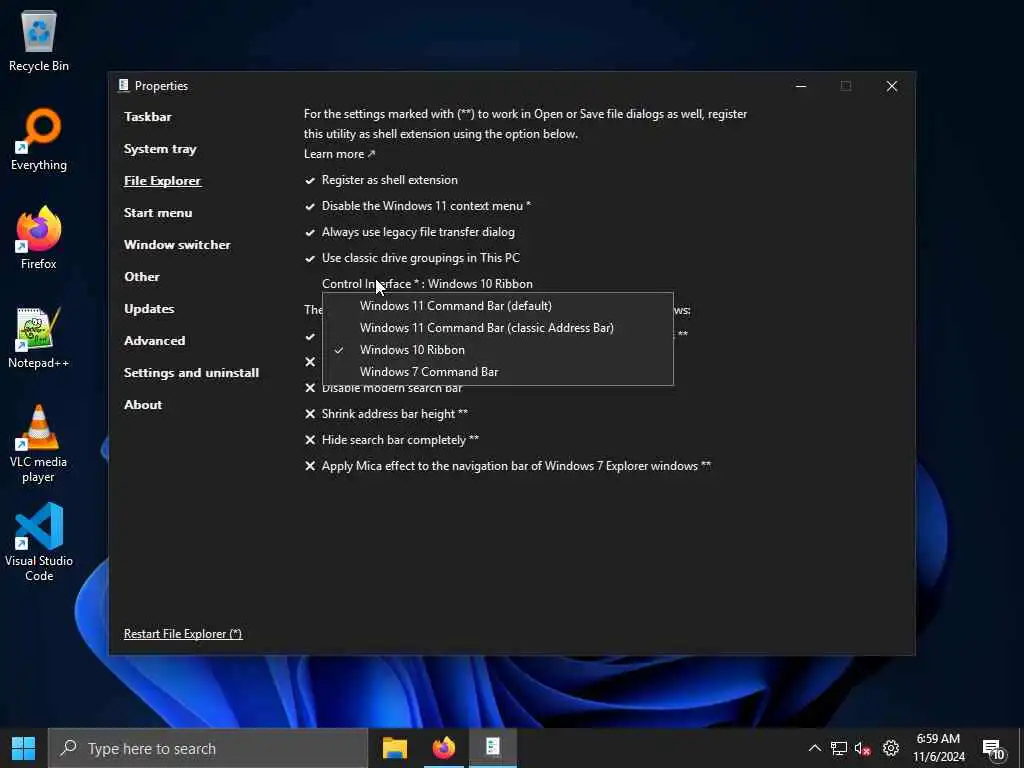Open the Recycle Bin desktop icon
The width and height of the screenshot is (1024, 768).
tap(39, 40)
